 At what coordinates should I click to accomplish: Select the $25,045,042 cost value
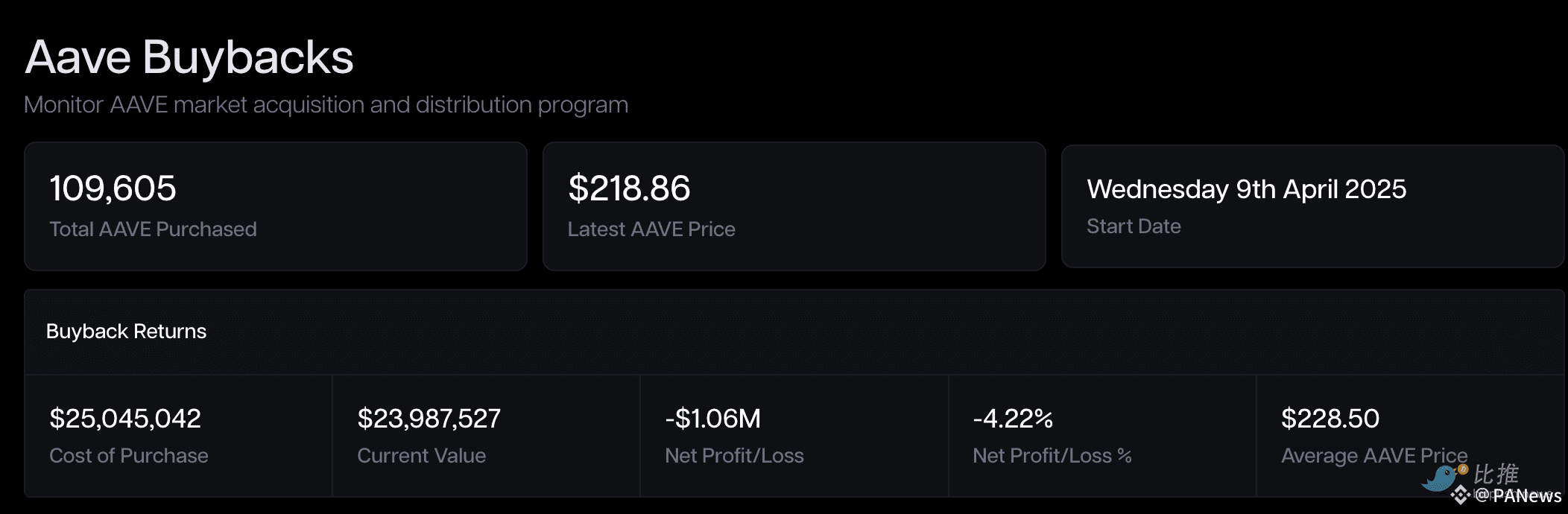coord(125,419)
